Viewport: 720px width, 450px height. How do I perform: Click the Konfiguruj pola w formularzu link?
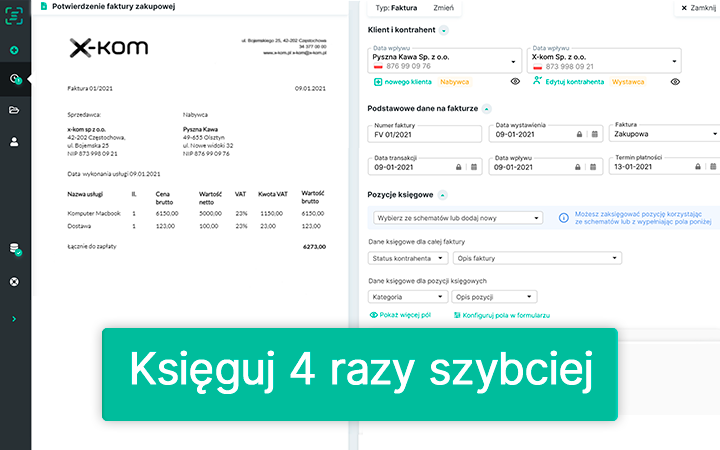[x=506, y=315]
